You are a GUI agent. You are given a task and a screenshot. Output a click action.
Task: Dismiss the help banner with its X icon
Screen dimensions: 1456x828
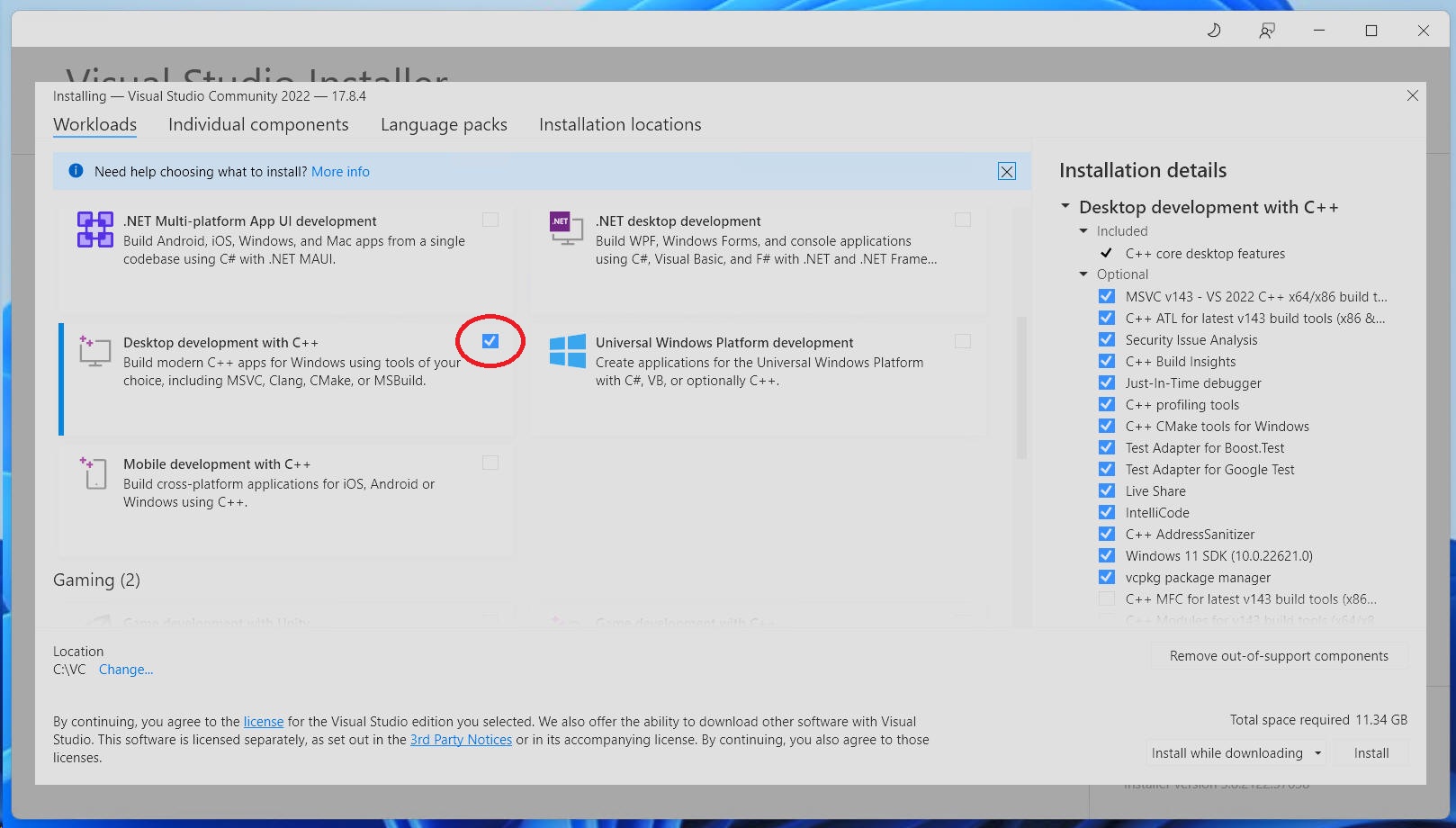click(1007, 172)
